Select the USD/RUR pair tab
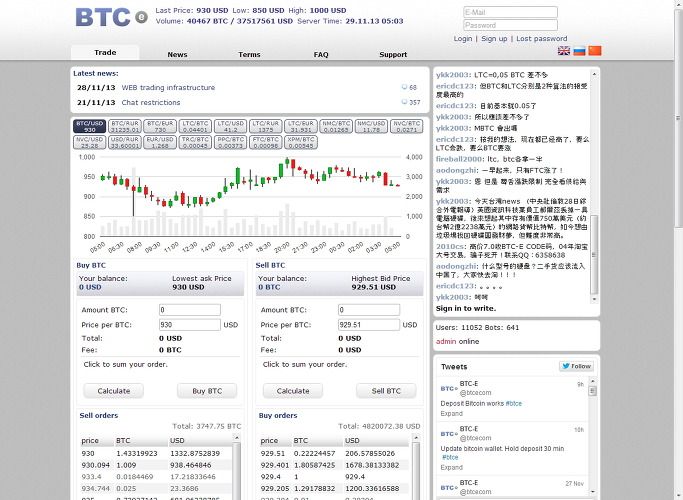The image size is (683, 500). click(x=125, y=142)
